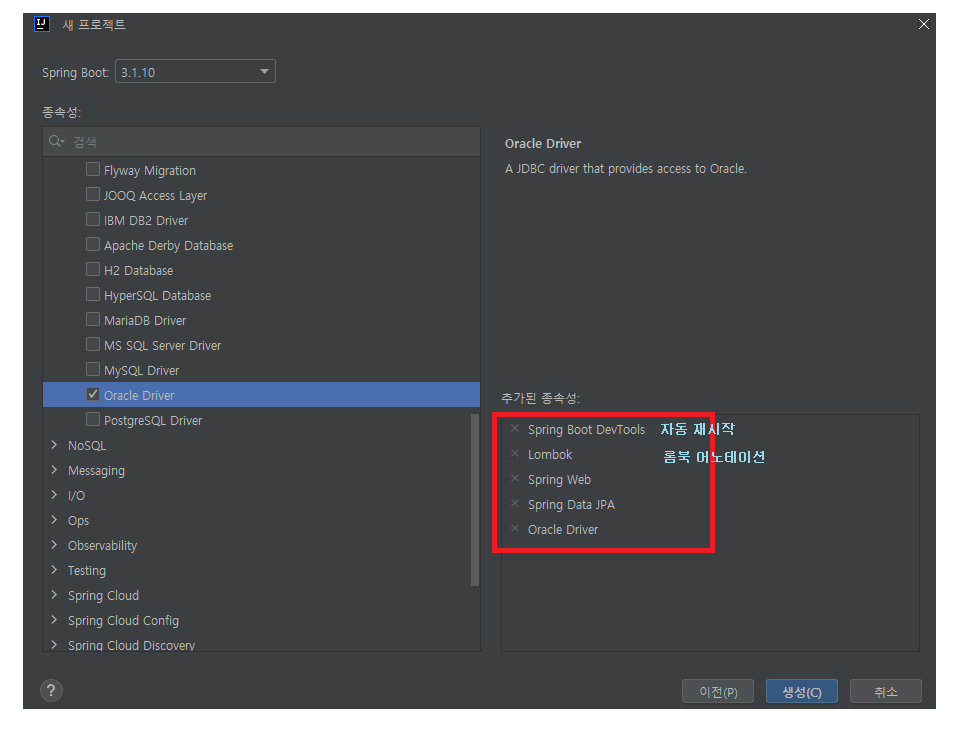
Task: Close the 새 프로젝트 dialog
Action: pos(924,24)
